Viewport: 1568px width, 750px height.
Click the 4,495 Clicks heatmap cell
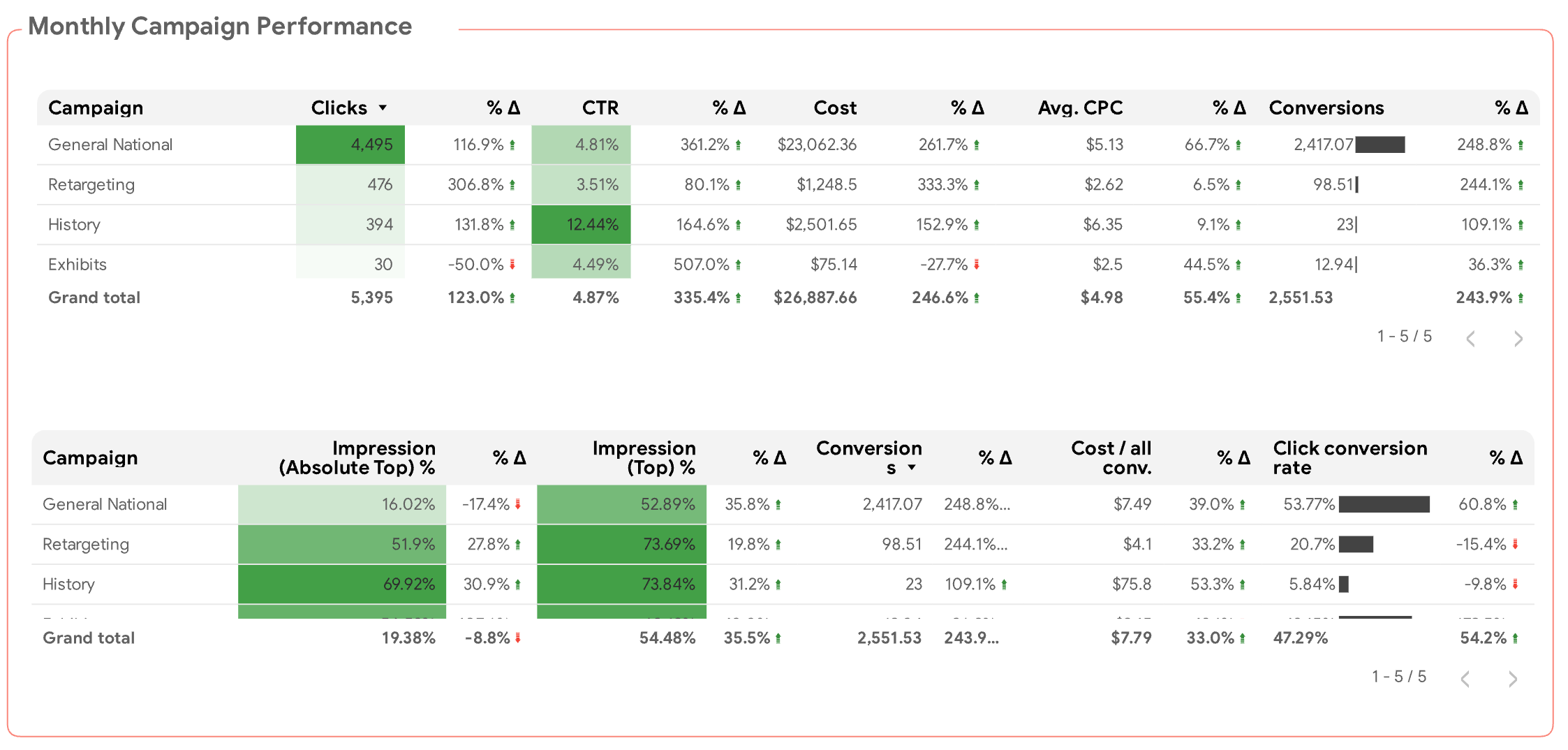click(x=350, y=145)
